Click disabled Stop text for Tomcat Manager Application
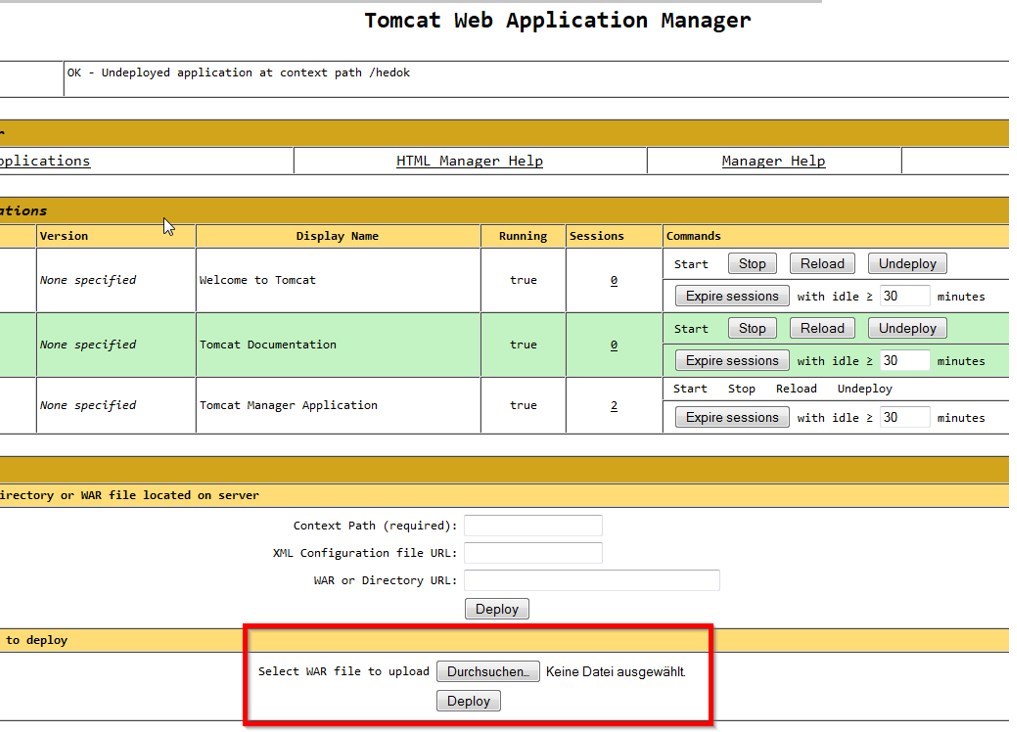Screen dimensions: 1017x732 tap(741, 388)
